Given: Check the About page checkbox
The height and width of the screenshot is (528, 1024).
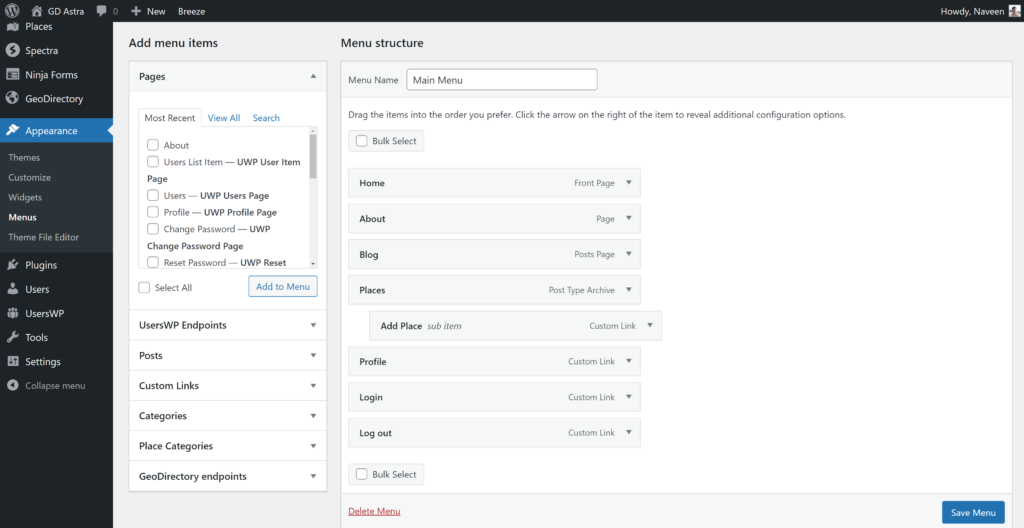Looking at the screenshot, I should click(153, 145).
